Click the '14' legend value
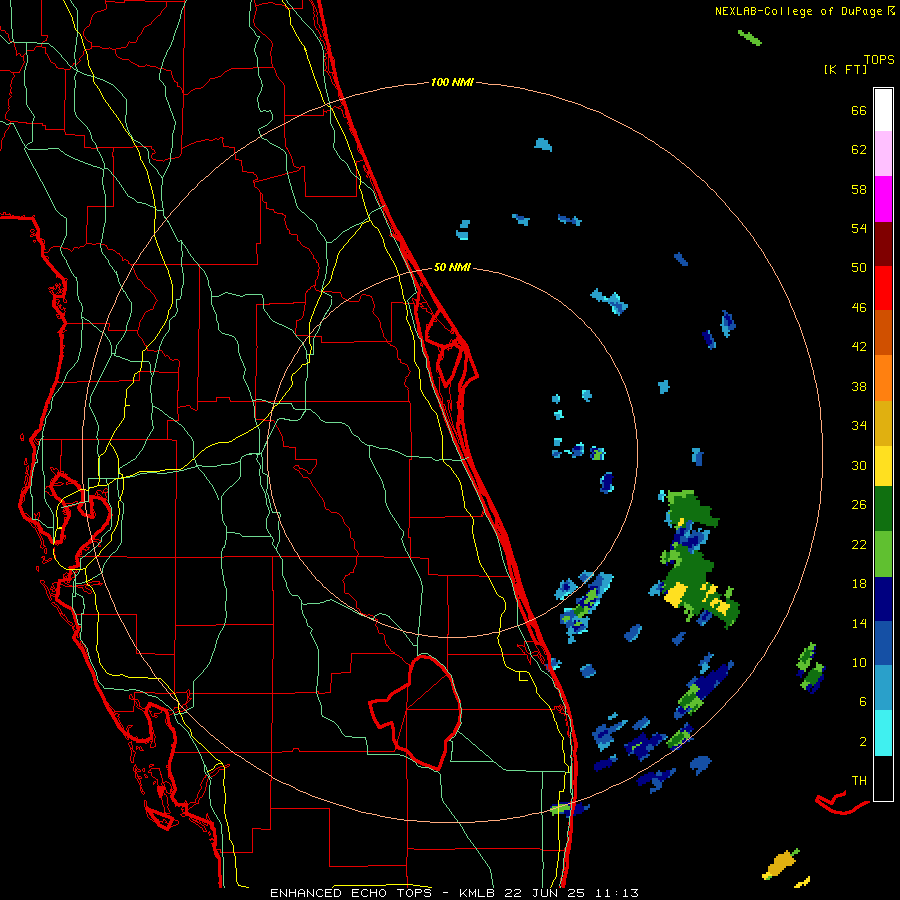The height and width of the screenshot is (900, 900). point(859,623)
